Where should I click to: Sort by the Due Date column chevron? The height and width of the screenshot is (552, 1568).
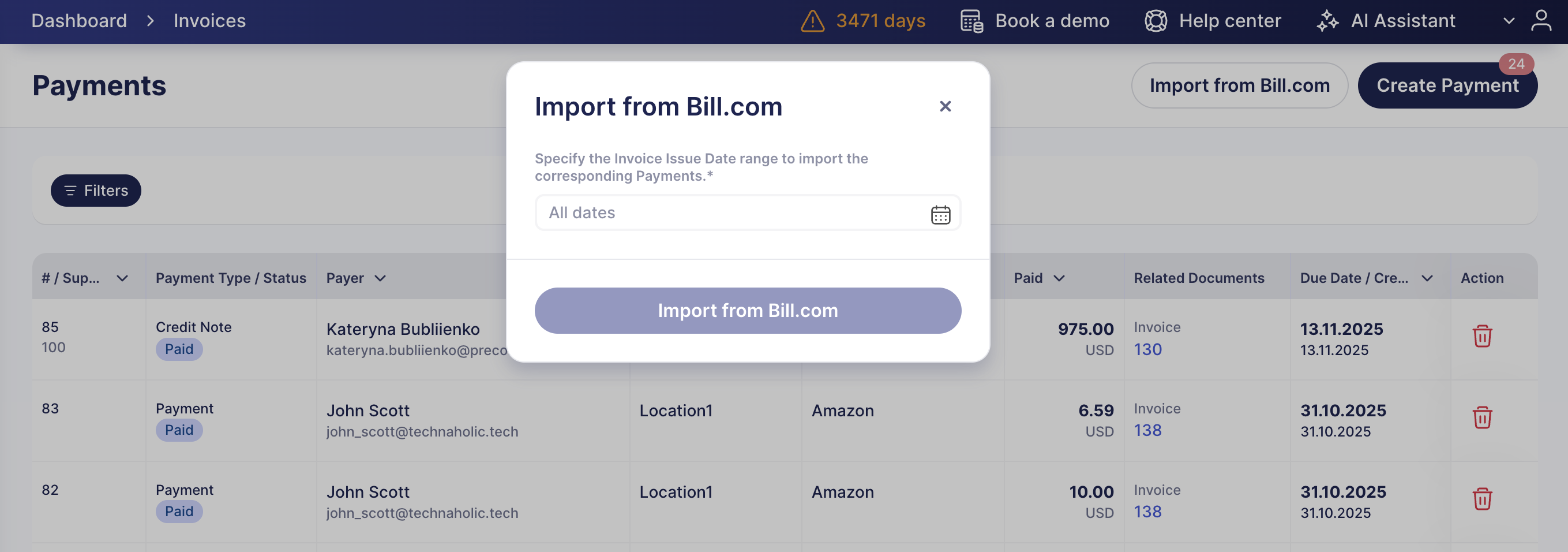click(x=1427, y=278)
